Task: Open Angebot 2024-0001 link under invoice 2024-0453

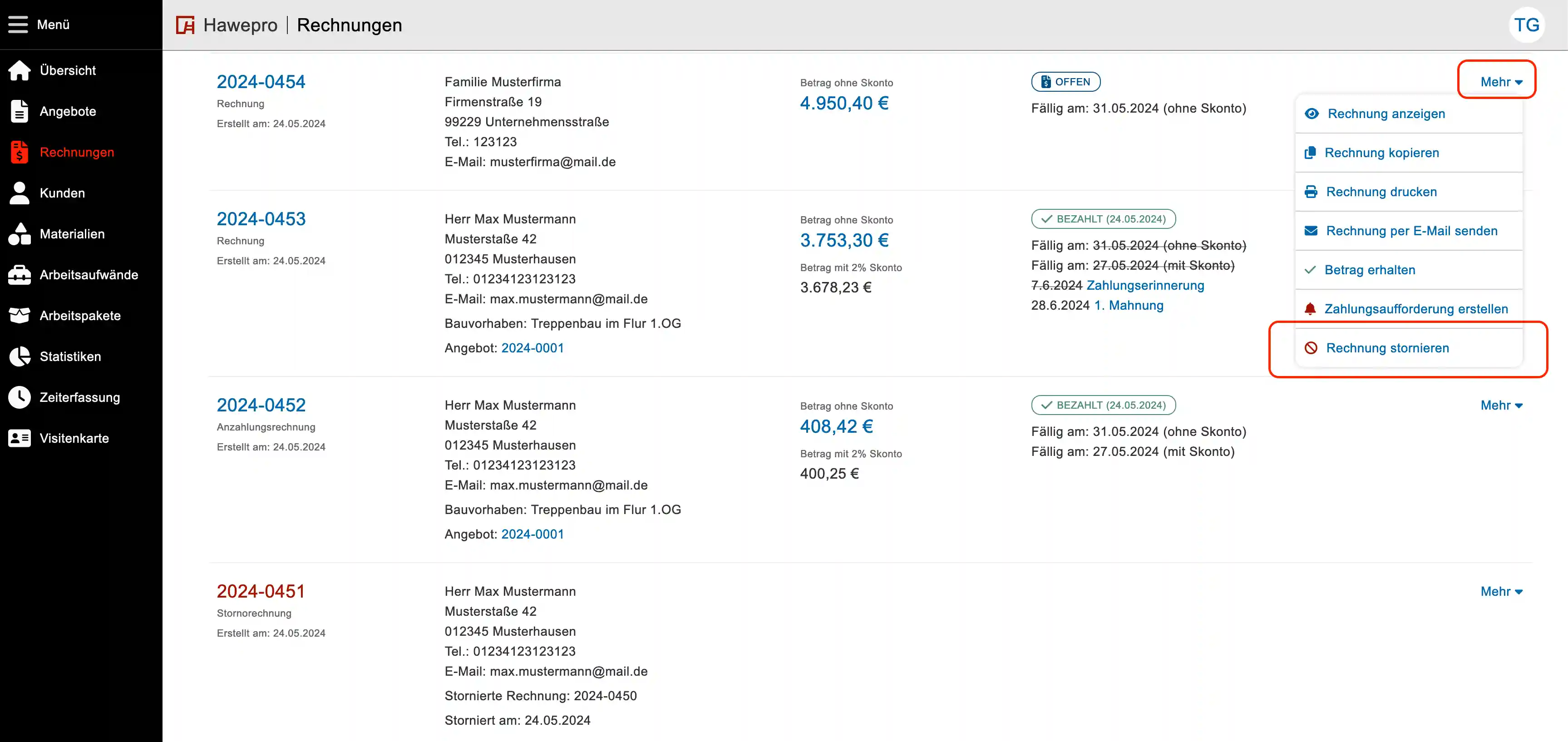Action: 532,347
